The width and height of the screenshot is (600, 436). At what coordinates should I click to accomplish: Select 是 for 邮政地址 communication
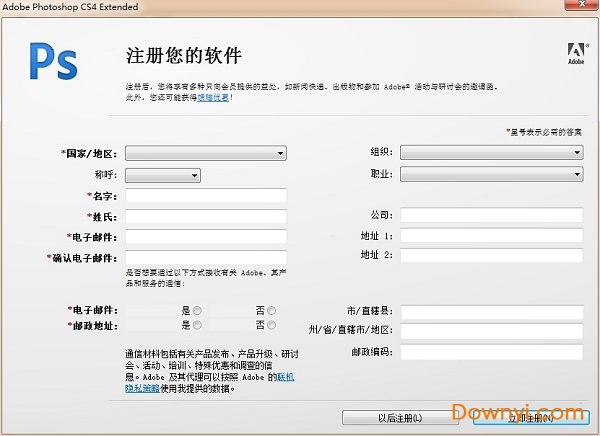pos(197,325)
